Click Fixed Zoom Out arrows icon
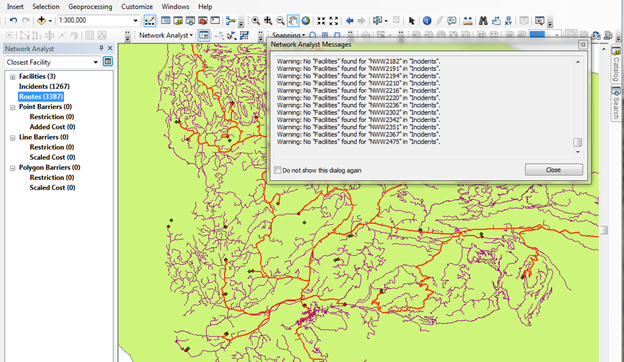Viewport: 624px width, 362px height. 333,20
